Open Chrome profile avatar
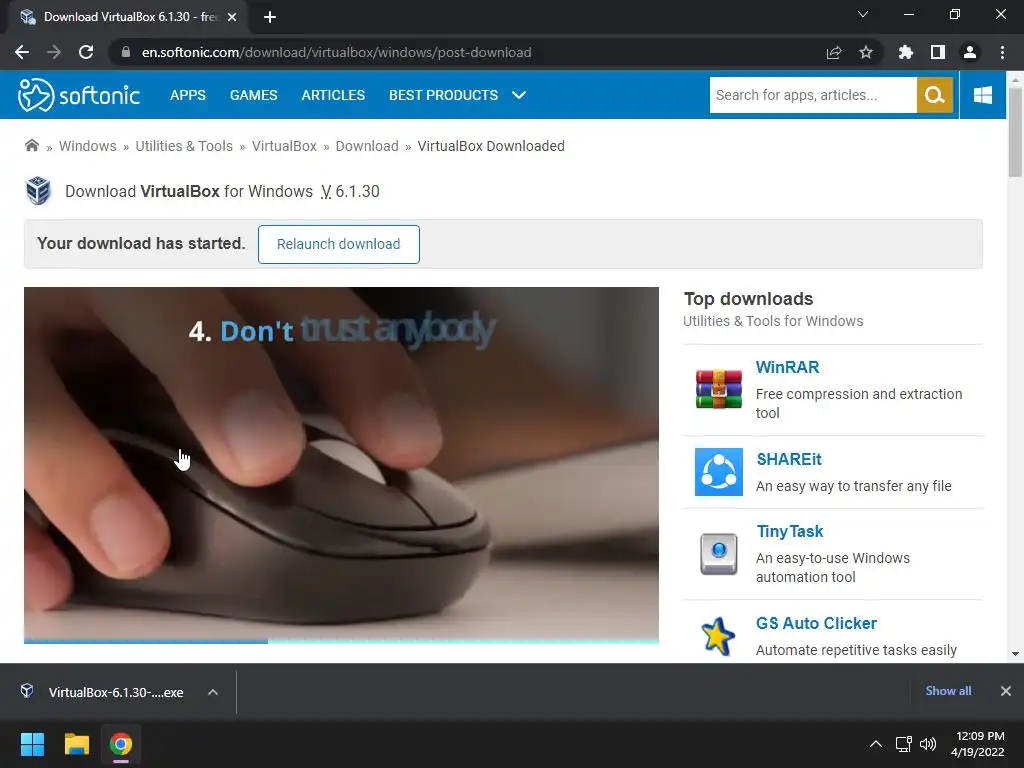1024x768 pixels. (970, 52)
